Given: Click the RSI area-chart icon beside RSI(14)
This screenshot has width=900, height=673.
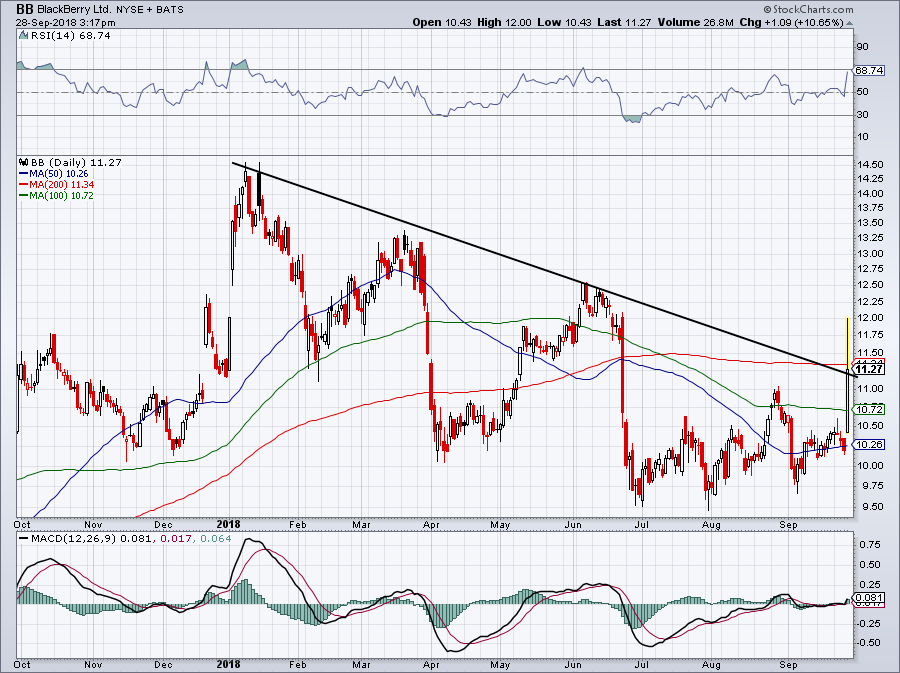Looking at the screenshot, I should pyautogui.click(x=24, y=35).
